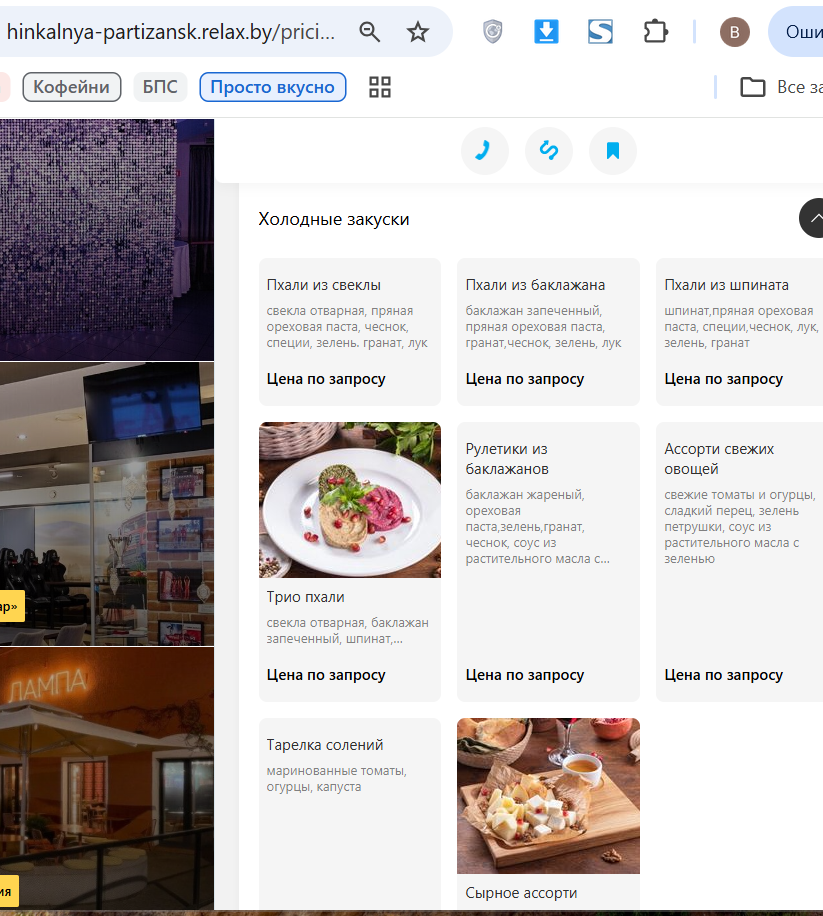Viewport: 823px width, 916px height.
Task: Bookmark this page with the star icon
Action: pyautogui.click(x=418, y=32)
